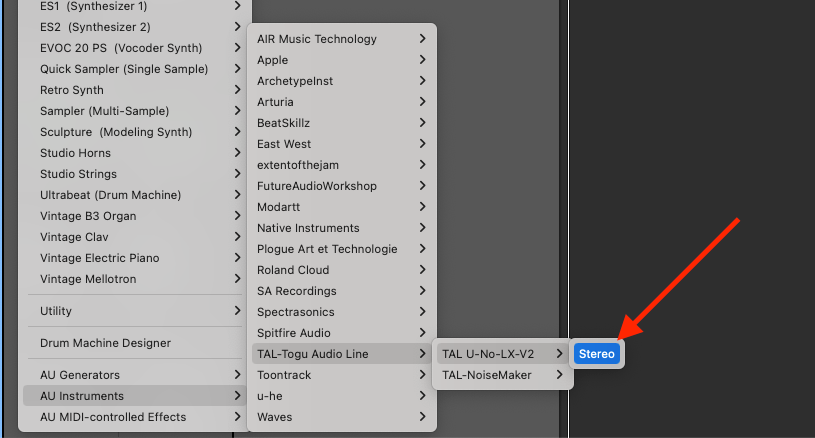Select Drum Machine Designer
The height and width of the screenshot is (438, 815).
pos(135,343)
